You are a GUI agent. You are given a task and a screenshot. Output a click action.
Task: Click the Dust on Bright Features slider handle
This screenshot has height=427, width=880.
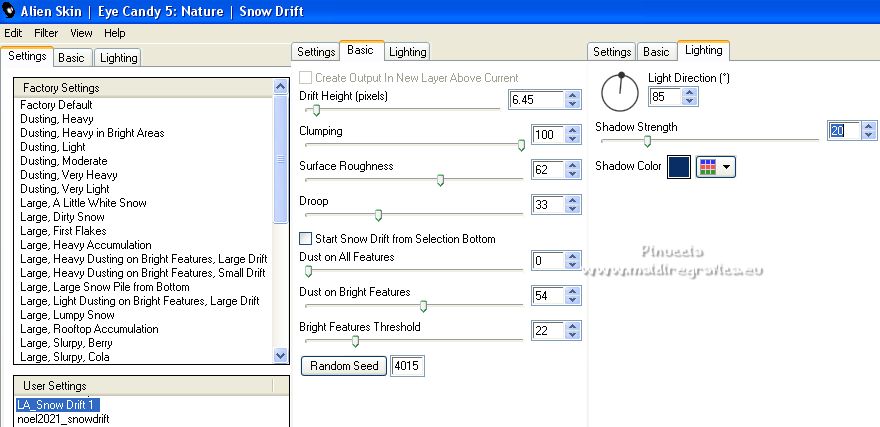424,306
